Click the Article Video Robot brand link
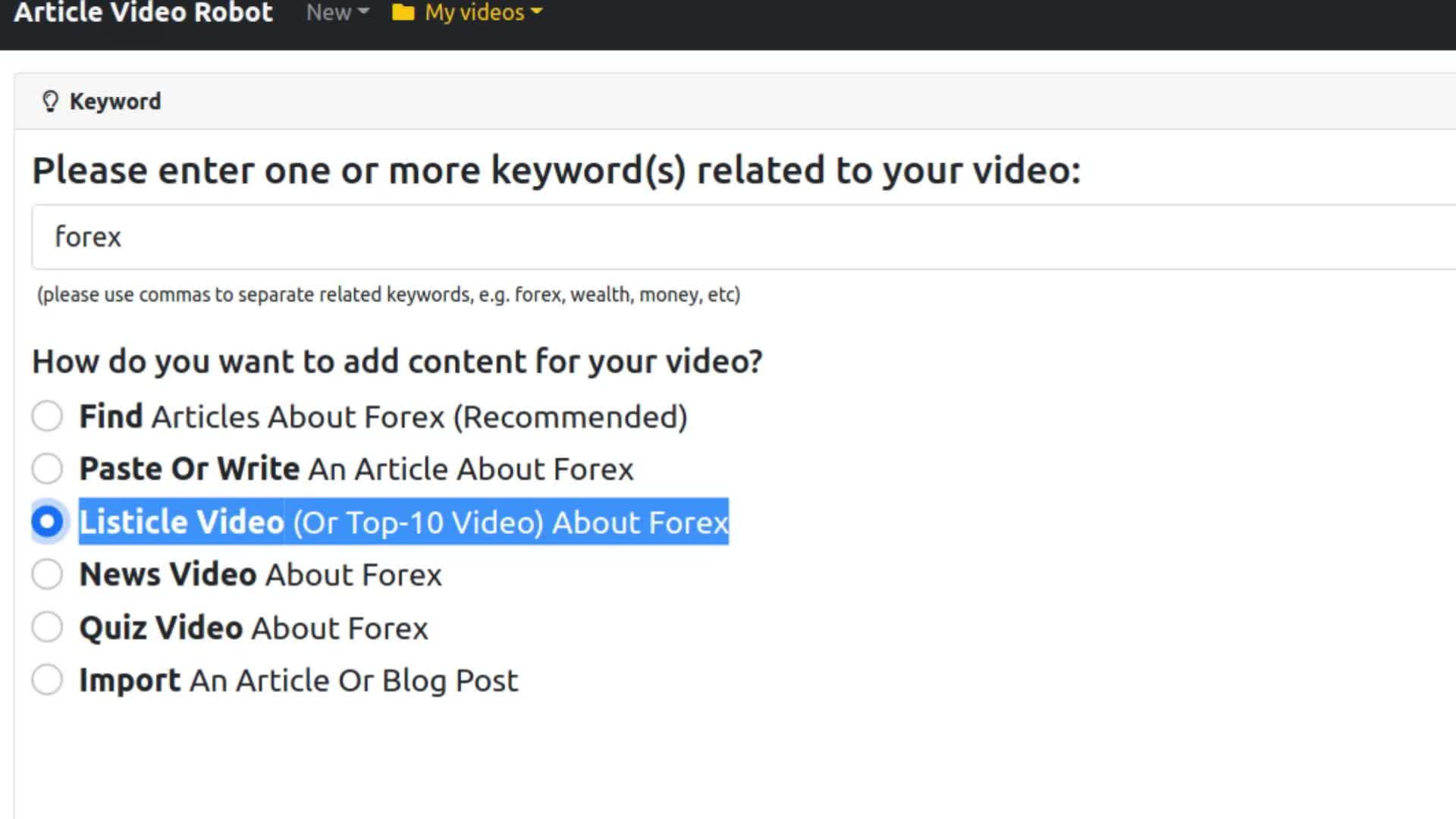 (x=143, y=12)
